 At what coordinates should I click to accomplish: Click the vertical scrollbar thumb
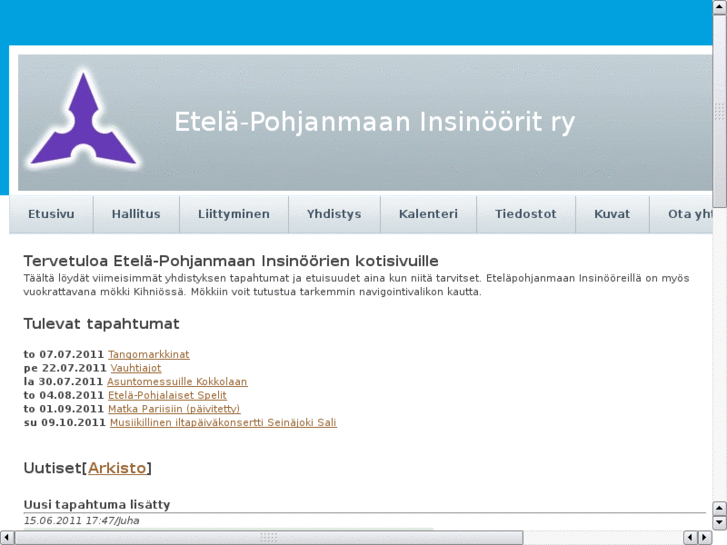point(720,111)
